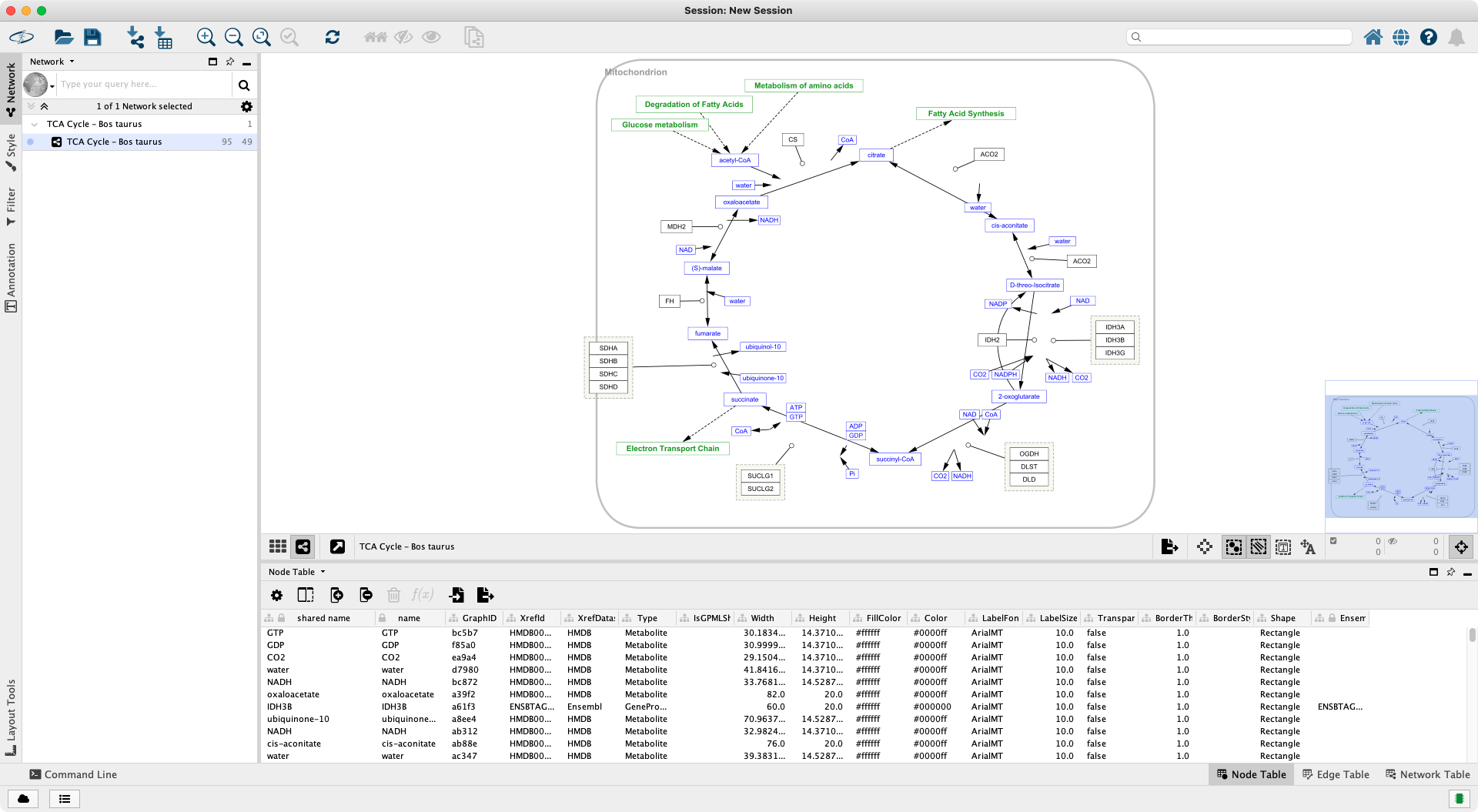Switch to the Edge Table tab
Image resolution: width=1478 pixels, height=812 pixels.
click(1336, 774)
